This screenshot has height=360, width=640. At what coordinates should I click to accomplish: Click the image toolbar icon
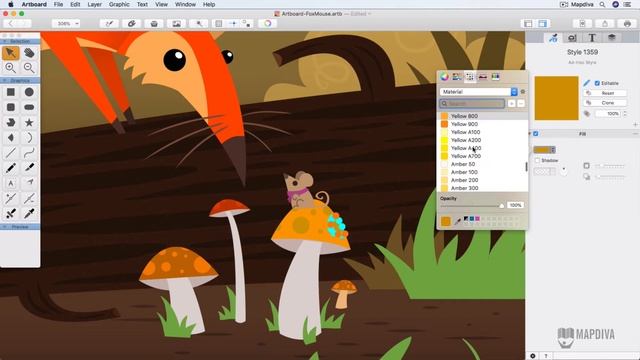[176, 24]
